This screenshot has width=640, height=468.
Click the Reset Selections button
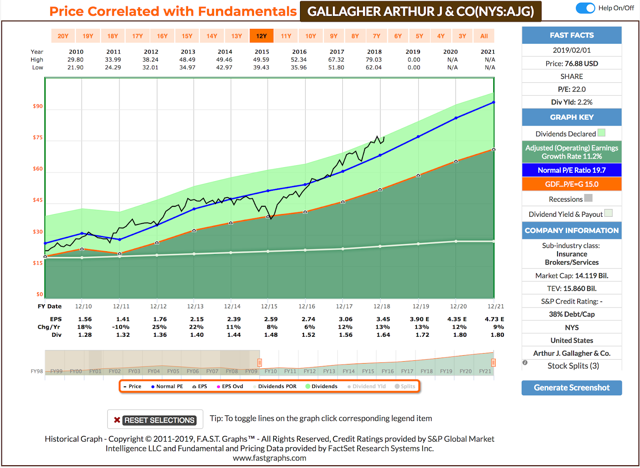[155, 420]
